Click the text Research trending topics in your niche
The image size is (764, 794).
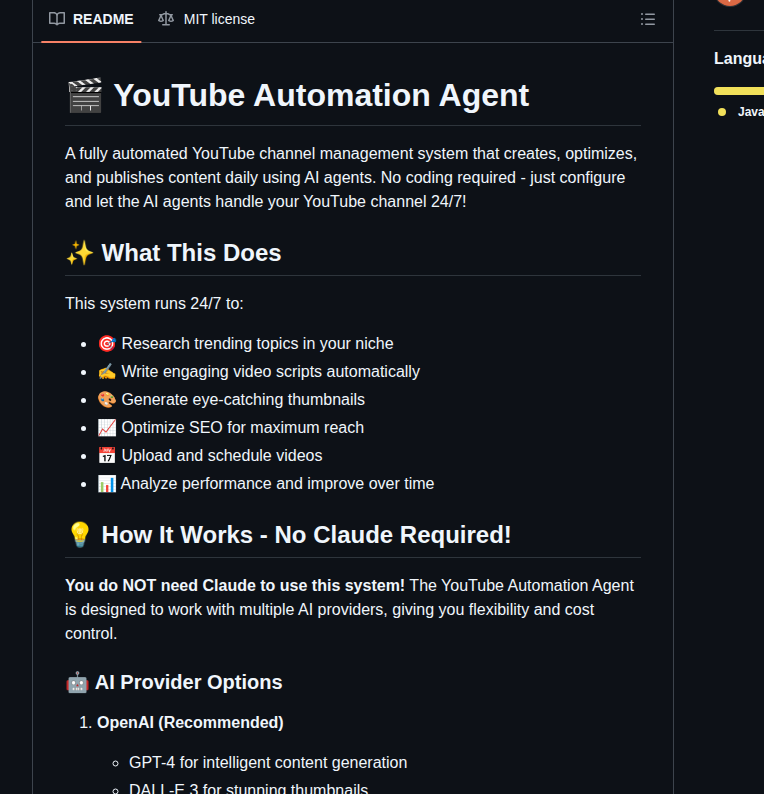click(257, 343)
